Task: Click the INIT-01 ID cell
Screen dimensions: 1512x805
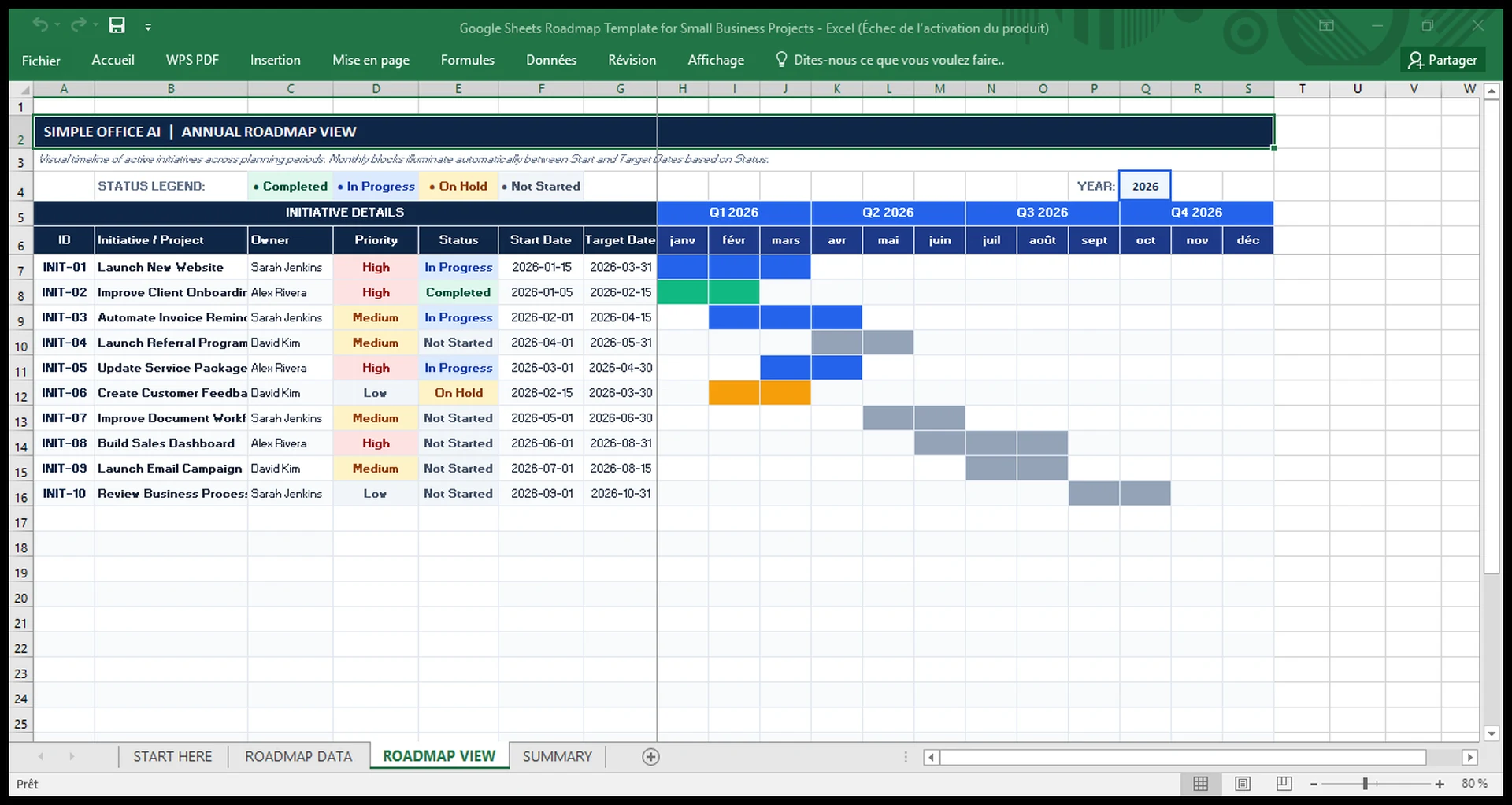Action: coord(64,267)
